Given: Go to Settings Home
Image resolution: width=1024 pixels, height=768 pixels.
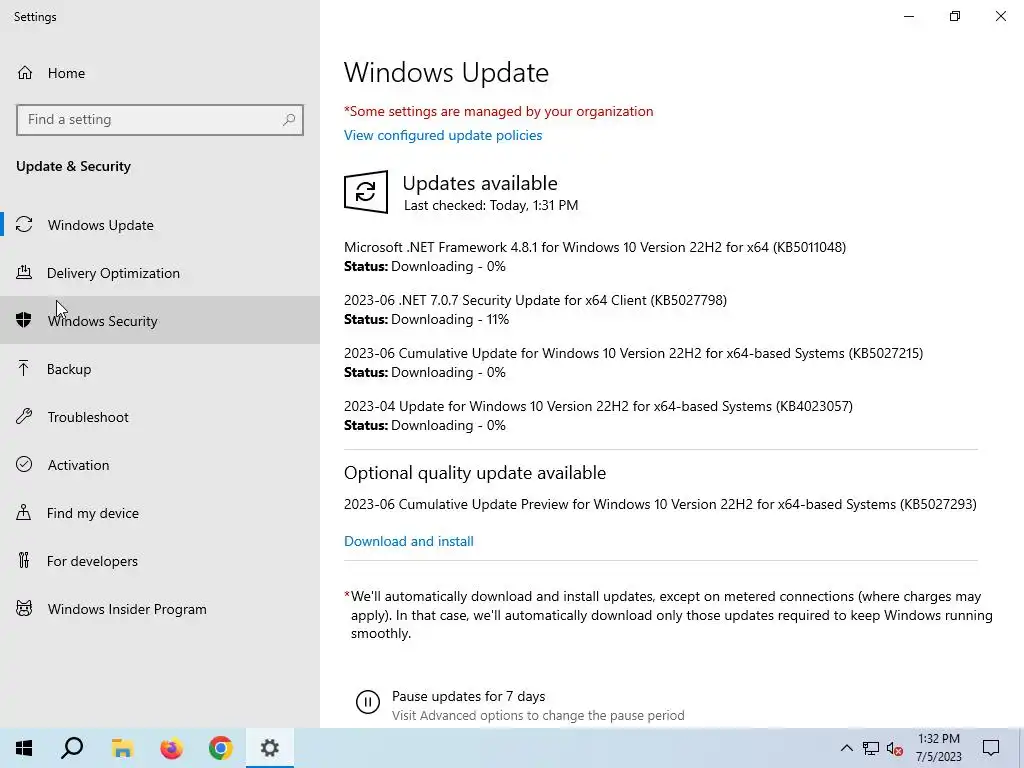Looking at the screenshot, I should [x=160, y=73].
